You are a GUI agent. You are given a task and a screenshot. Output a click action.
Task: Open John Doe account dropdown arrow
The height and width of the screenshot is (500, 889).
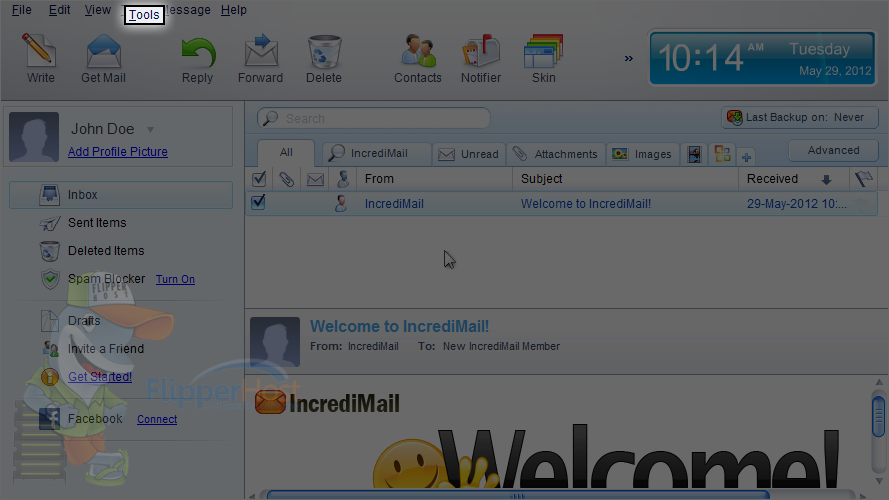coord(150,130)
